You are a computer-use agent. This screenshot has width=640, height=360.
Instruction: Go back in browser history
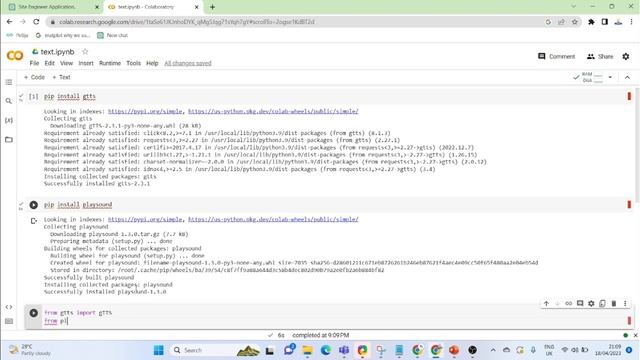[x=9, y=22]
